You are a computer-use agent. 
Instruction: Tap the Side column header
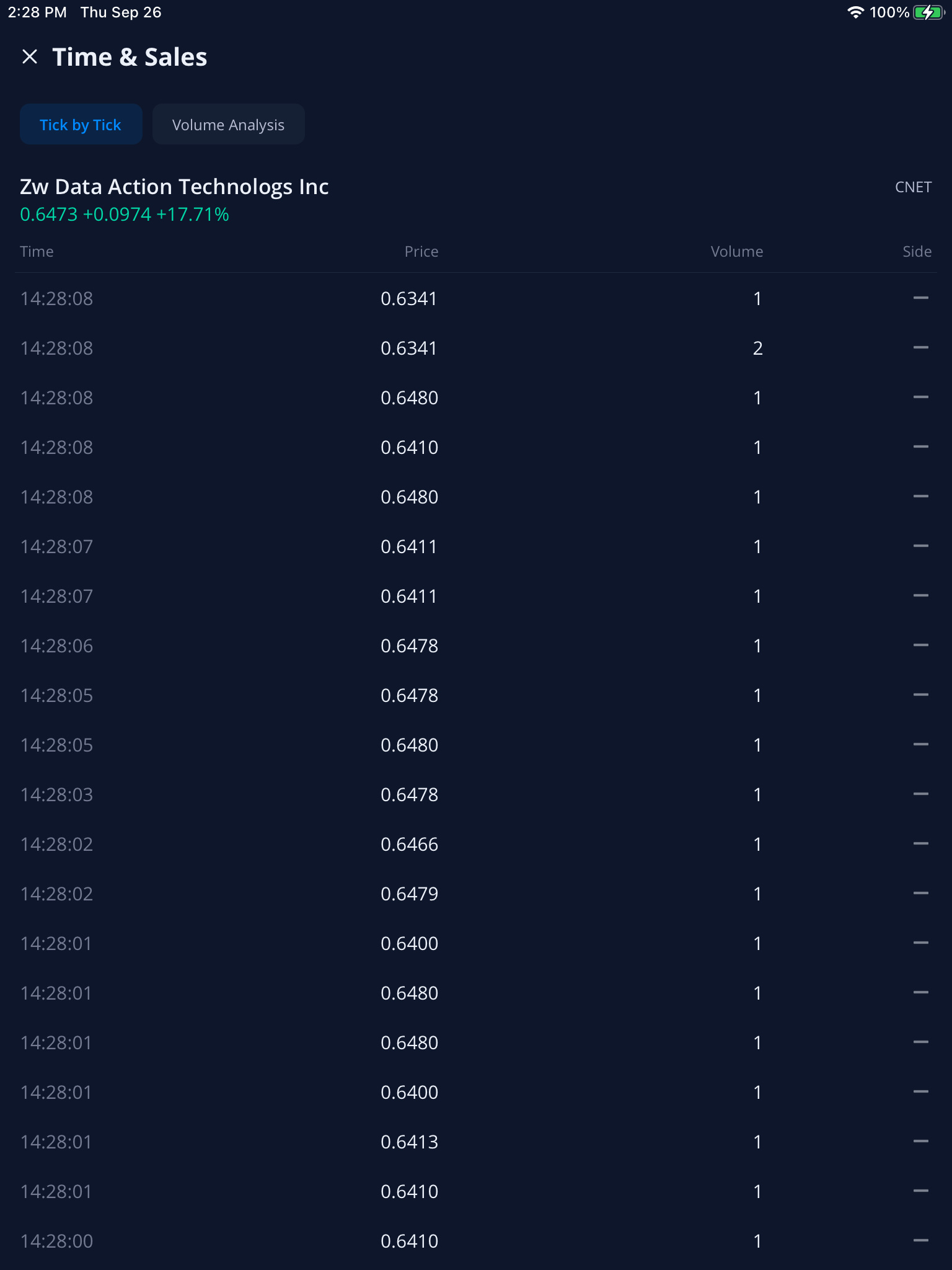click(917, 252)
